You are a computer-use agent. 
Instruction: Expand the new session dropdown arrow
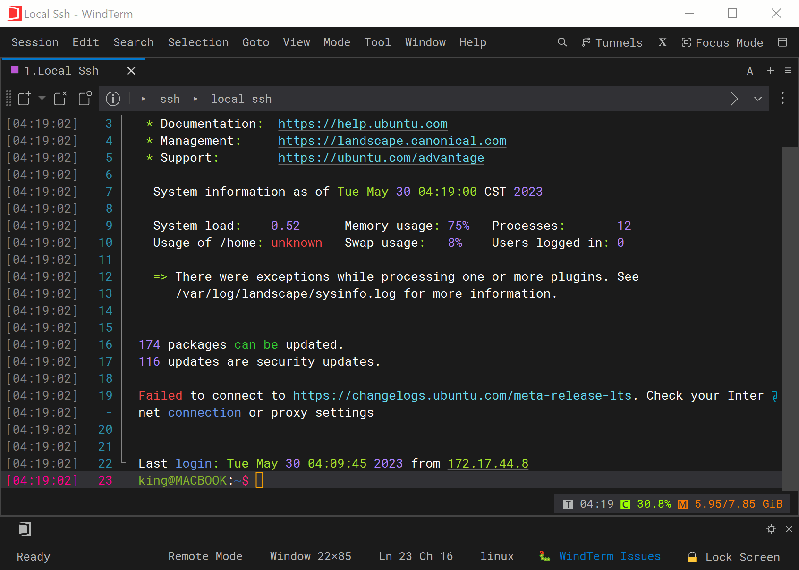click(42, 98)
